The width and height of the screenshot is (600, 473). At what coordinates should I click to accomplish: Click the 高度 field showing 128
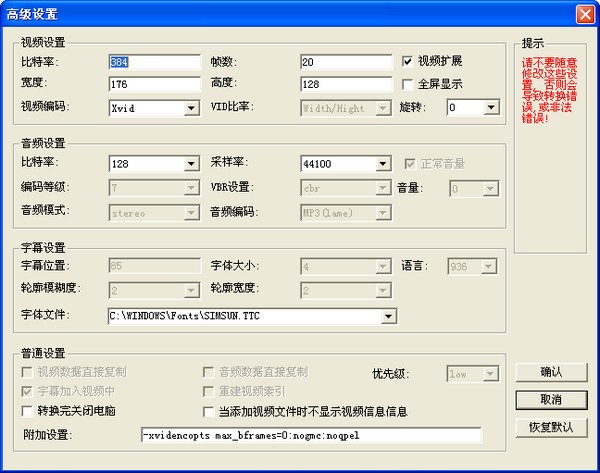346,84
